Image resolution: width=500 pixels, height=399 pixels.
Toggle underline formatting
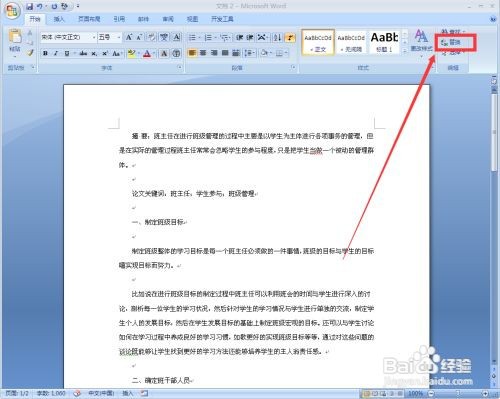(67, 53)
